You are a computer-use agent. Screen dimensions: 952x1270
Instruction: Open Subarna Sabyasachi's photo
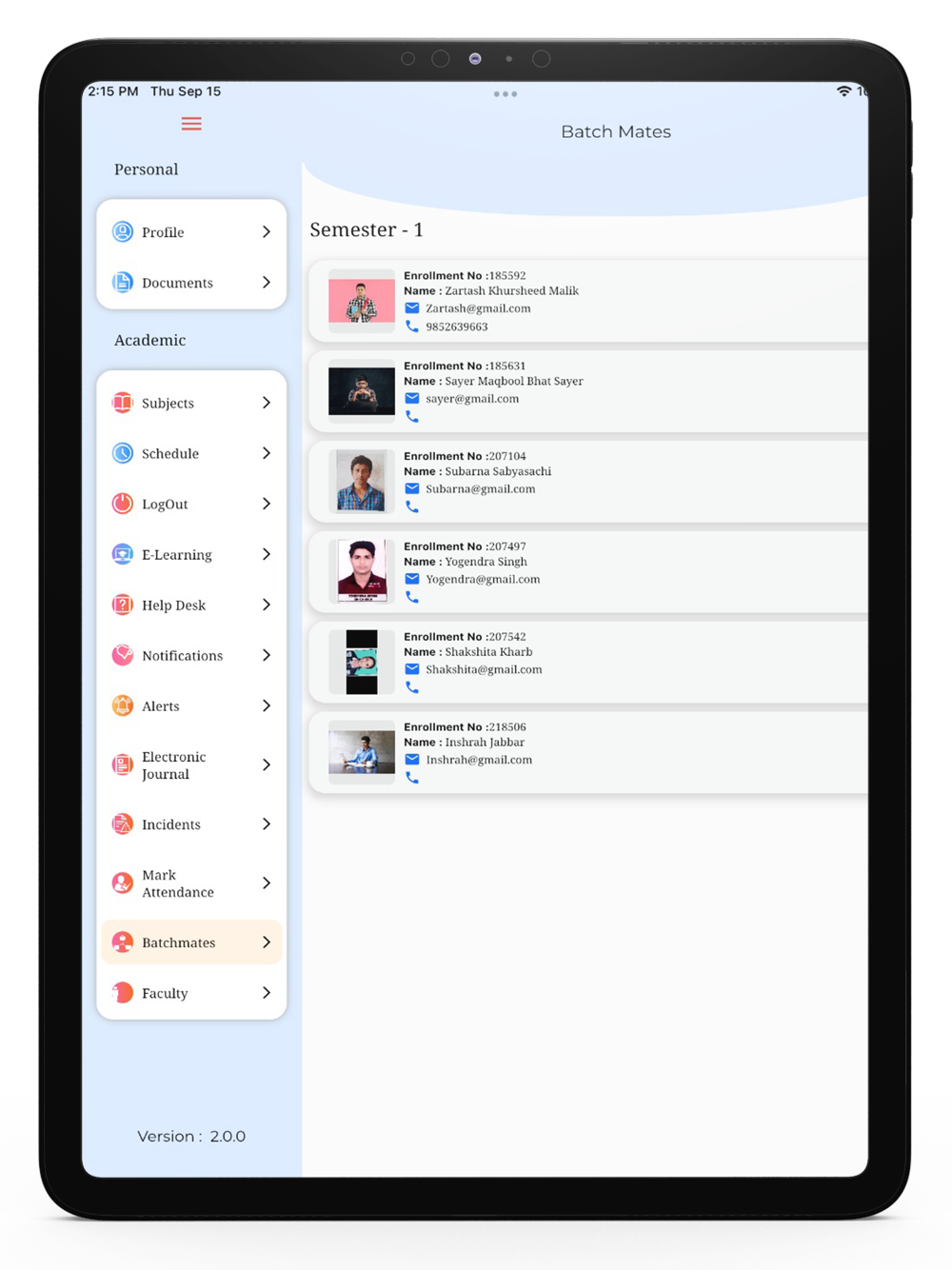tap(362, 482)
